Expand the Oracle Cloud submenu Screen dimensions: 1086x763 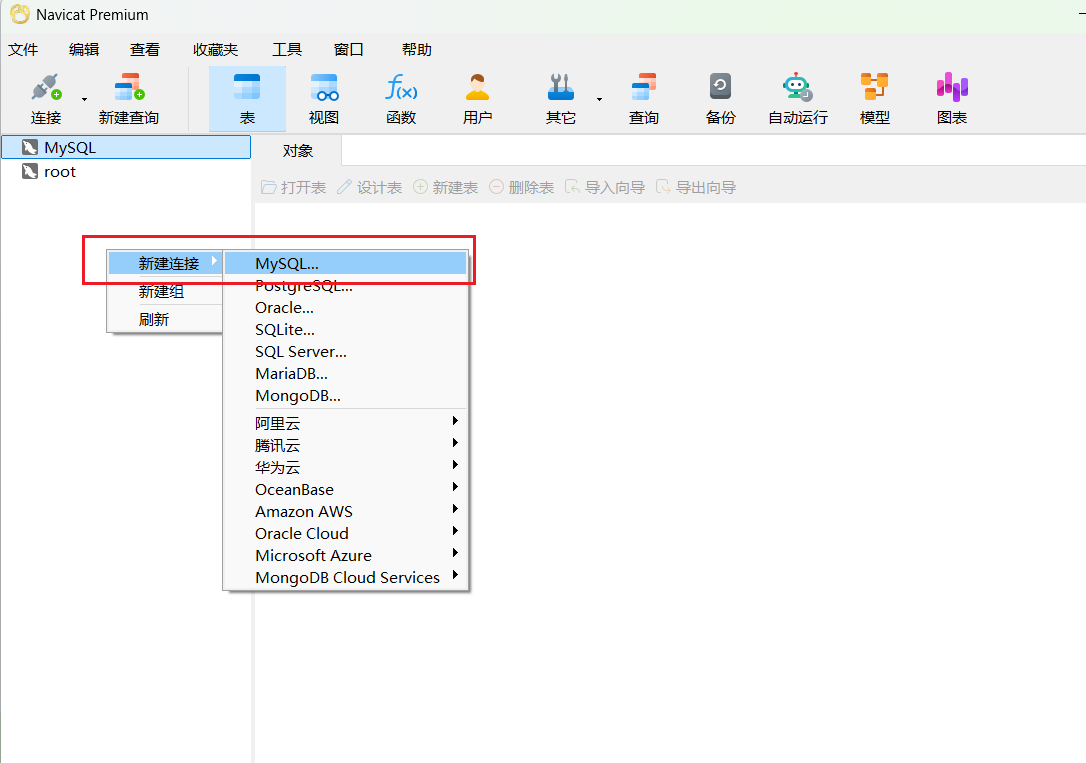(x=345, y=534)
